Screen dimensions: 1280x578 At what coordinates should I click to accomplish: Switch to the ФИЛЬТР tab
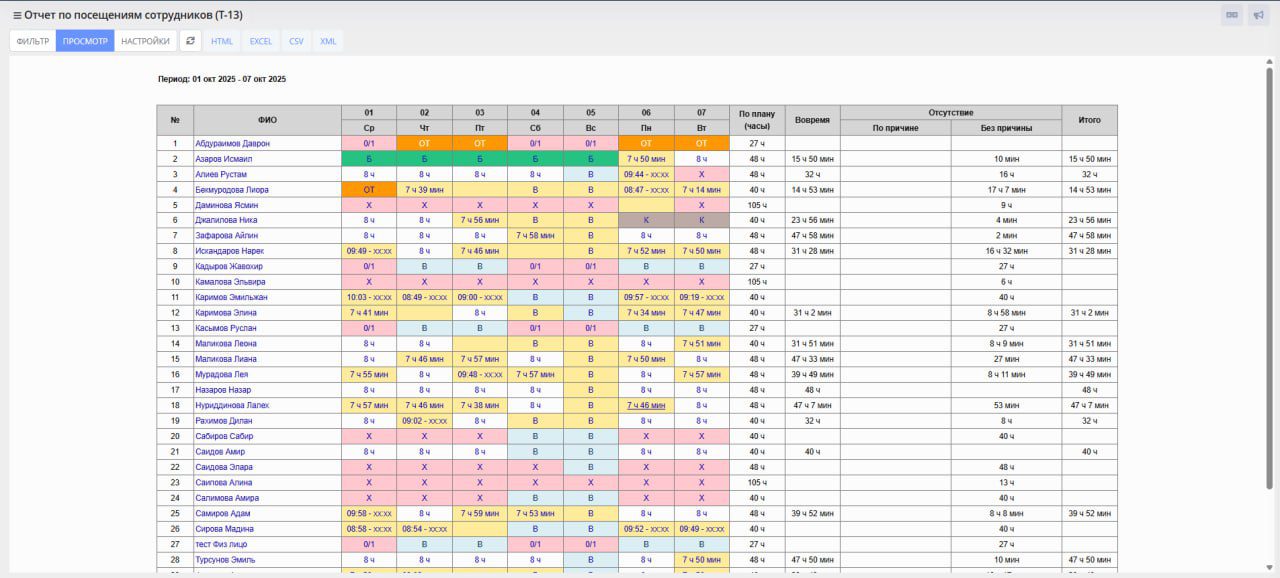coord(33,41)
